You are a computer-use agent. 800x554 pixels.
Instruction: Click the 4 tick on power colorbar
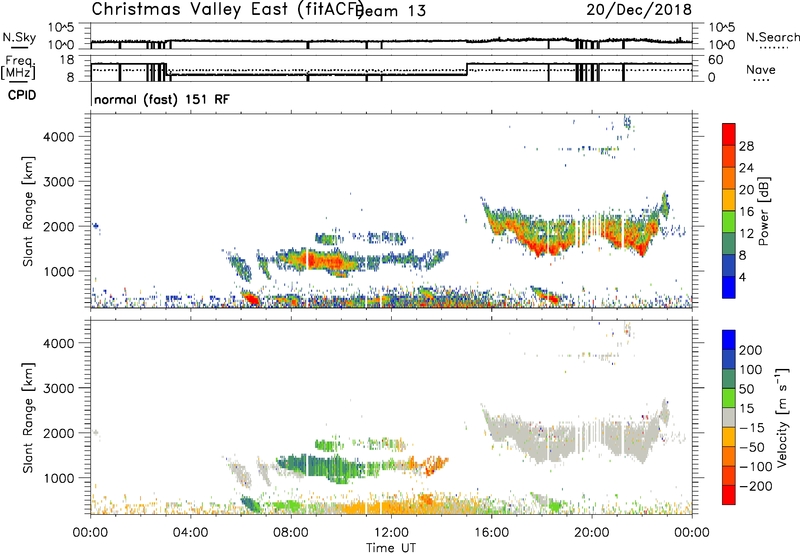(742, 277)
